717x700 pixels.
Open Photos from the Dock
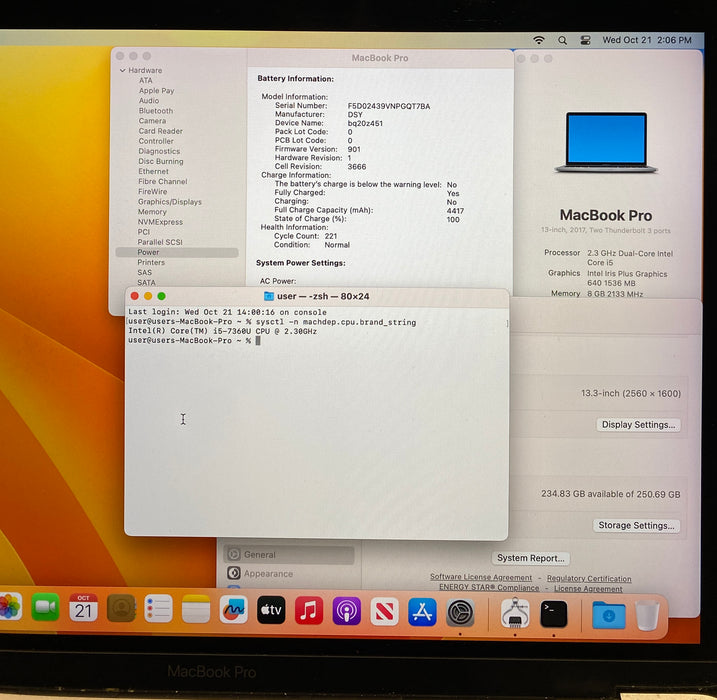(9, 607)
